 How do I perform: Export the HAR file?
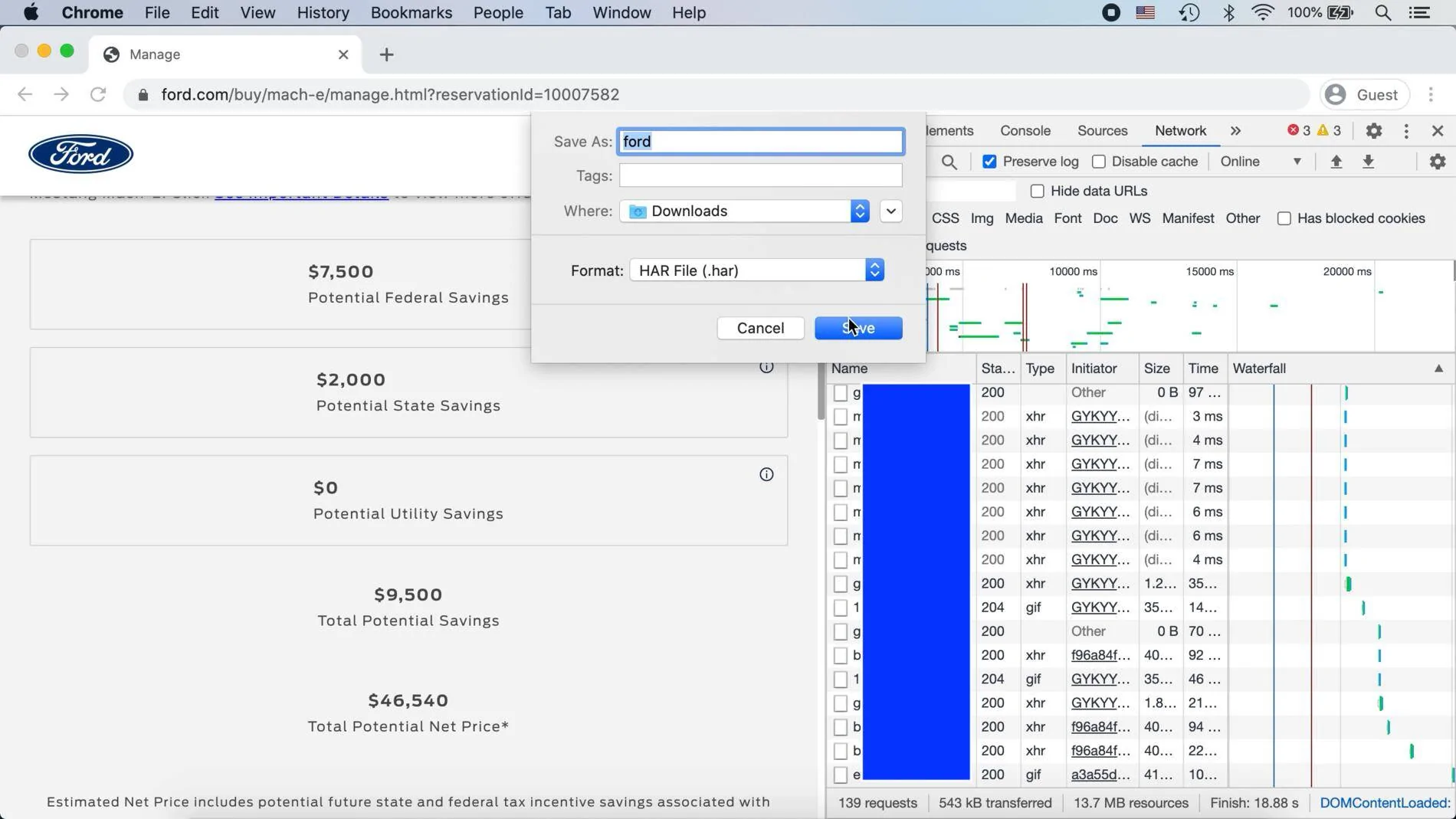(x=1368, y=162)
